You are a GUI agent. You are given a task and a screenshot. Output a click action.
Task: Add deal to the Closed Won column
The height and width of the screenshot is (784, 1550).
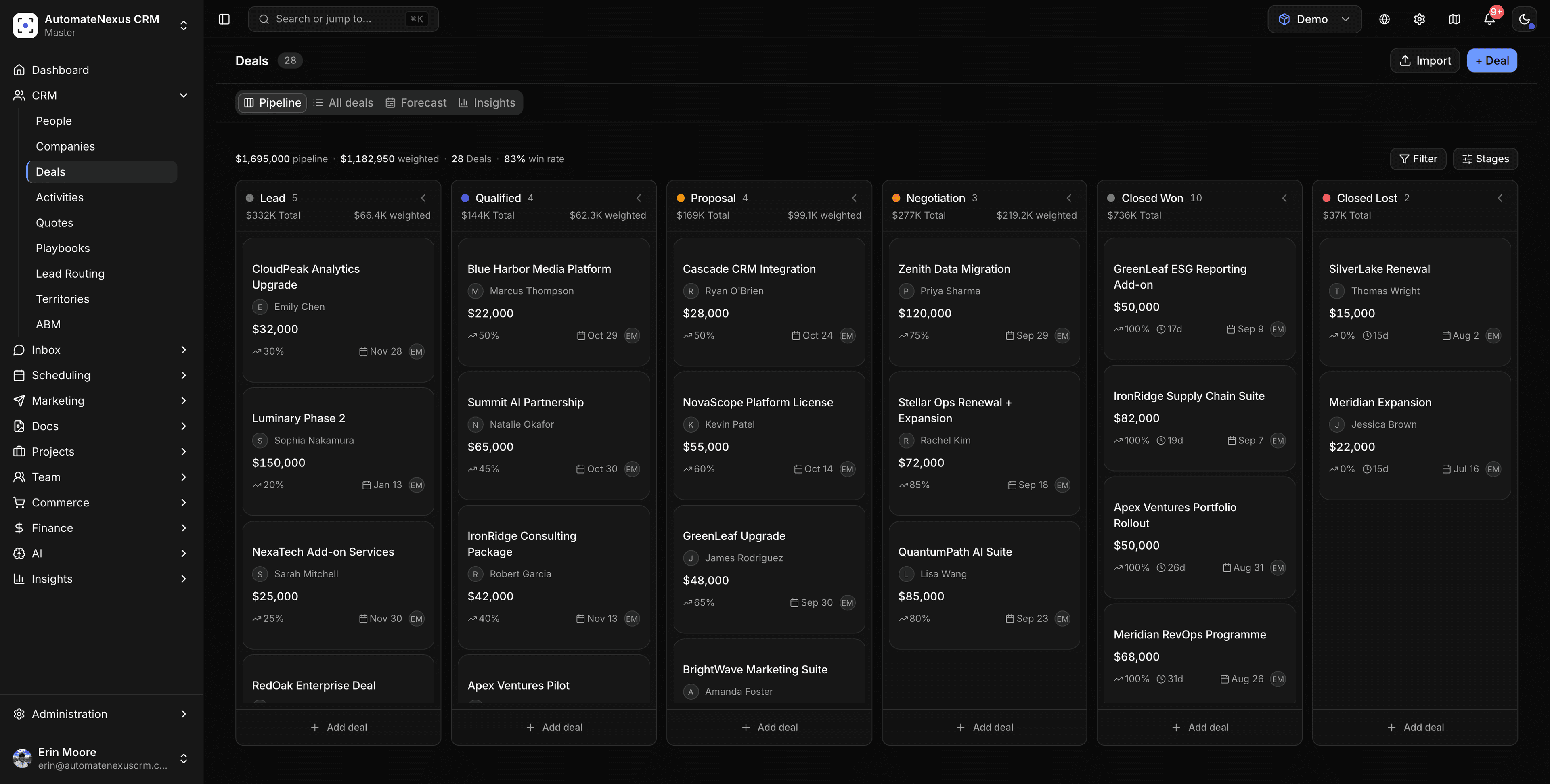(1200, 727)
